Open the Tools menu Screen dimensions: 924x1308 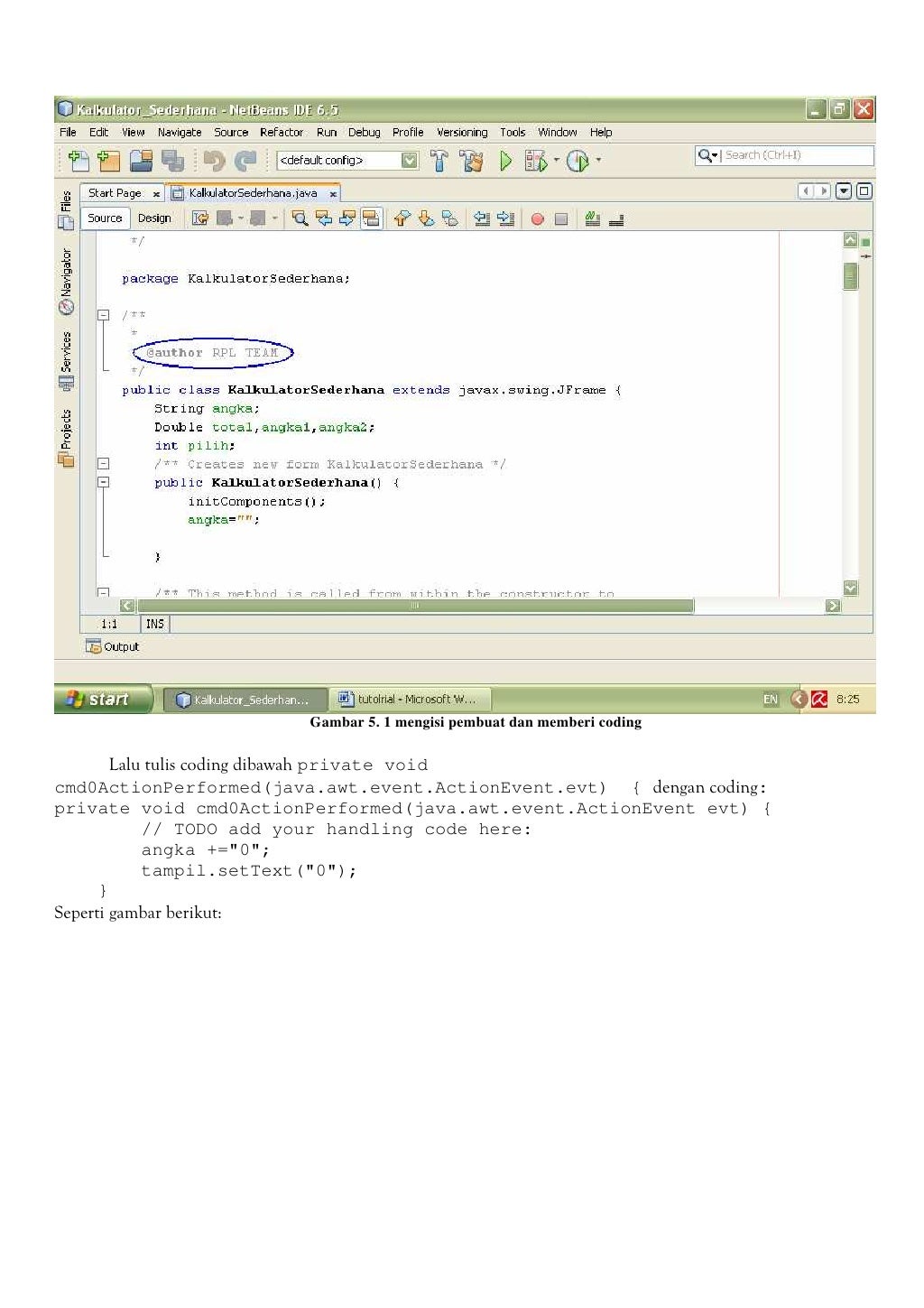(x=513, y=132)
